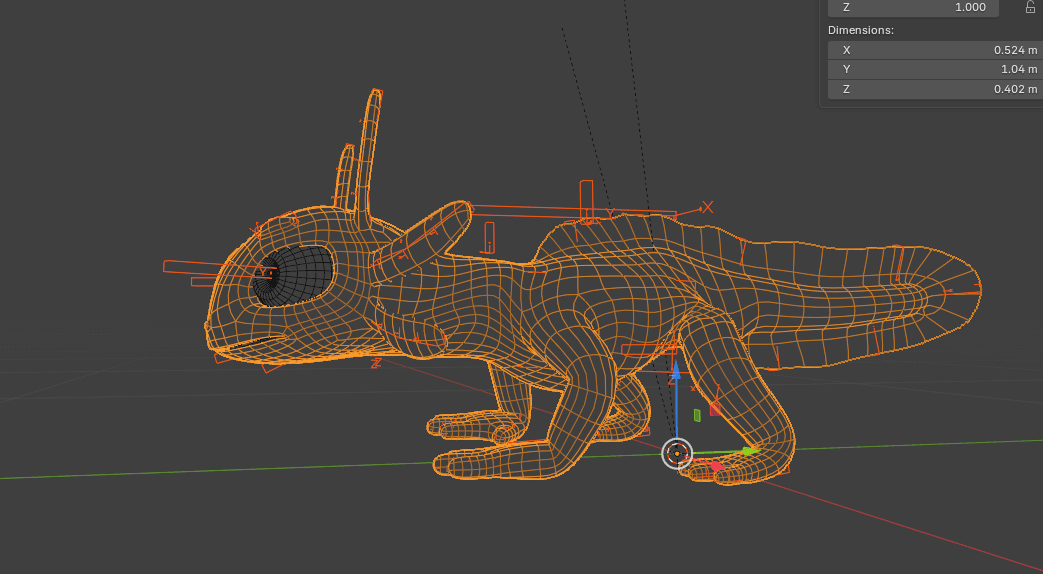Click the Z scale field showing 1.000
The width and height of the screenshot is (1043, 574).
tap(913, 7)
